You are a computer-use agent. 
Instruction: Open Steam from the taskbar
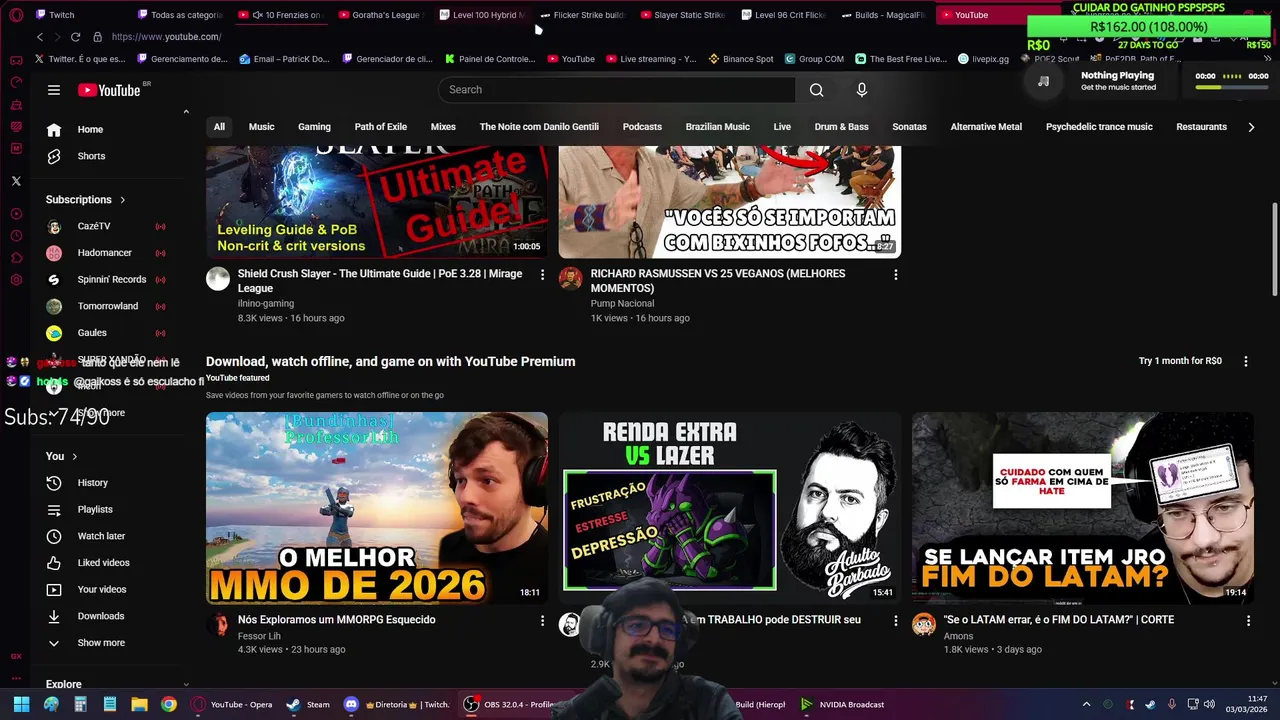tap(308, 704)
